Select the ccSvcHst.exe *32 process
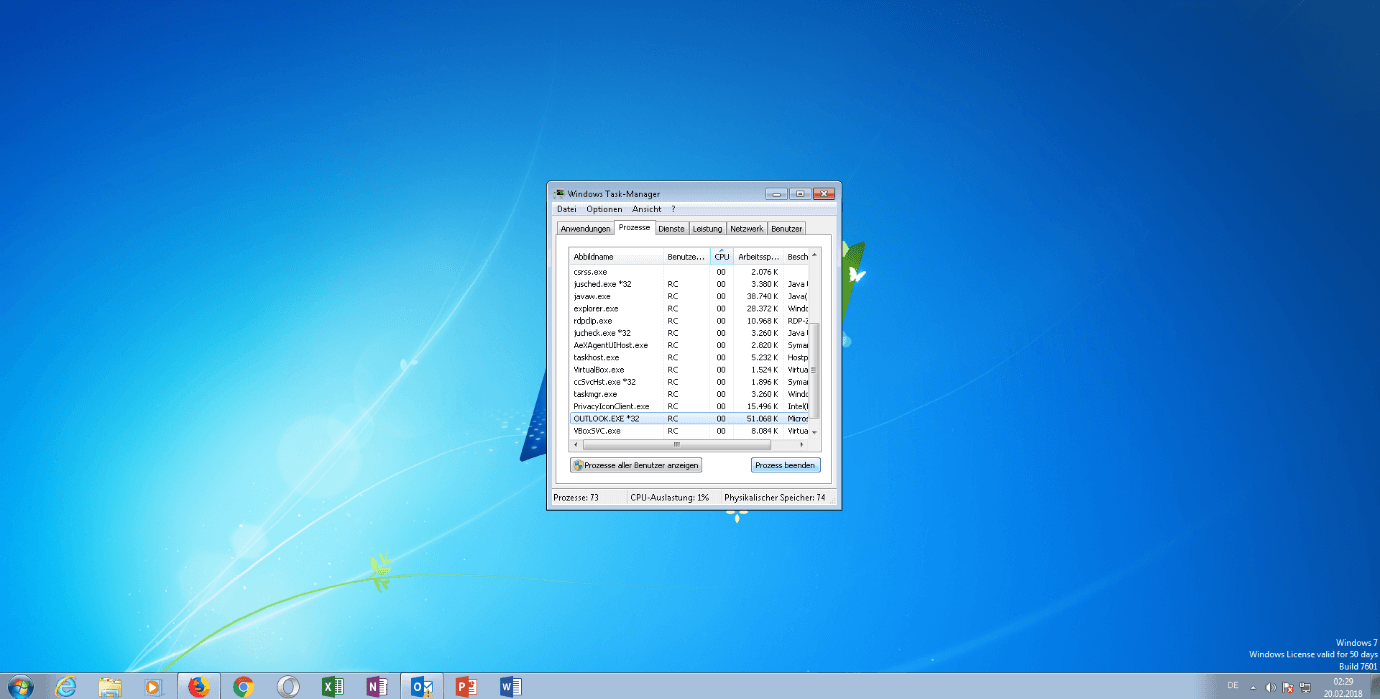Screen dimensions: 1380x699 (689, 382)
